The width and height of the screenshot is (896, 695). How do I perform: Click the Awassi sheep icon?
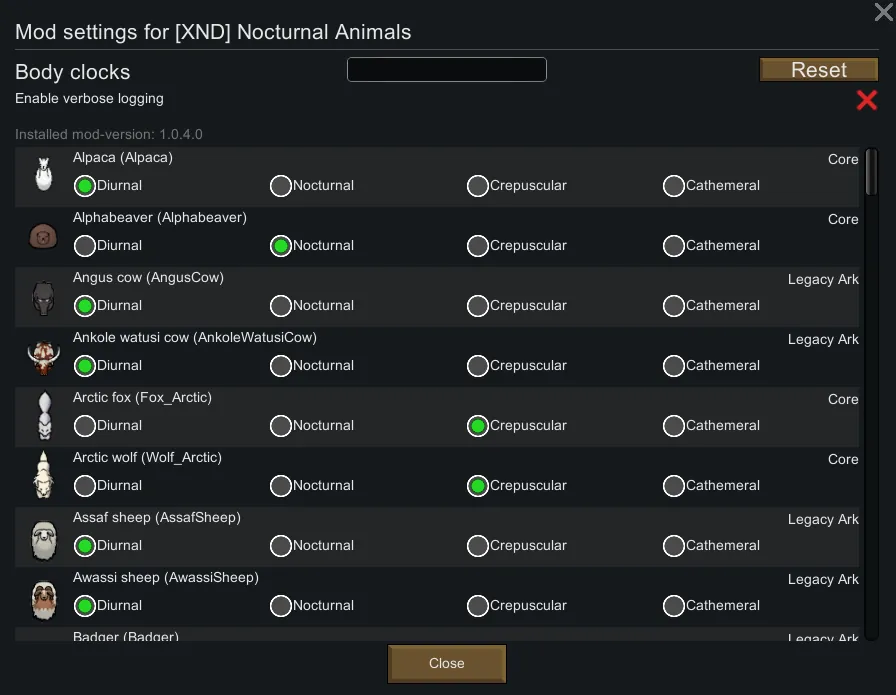[43, 598]
